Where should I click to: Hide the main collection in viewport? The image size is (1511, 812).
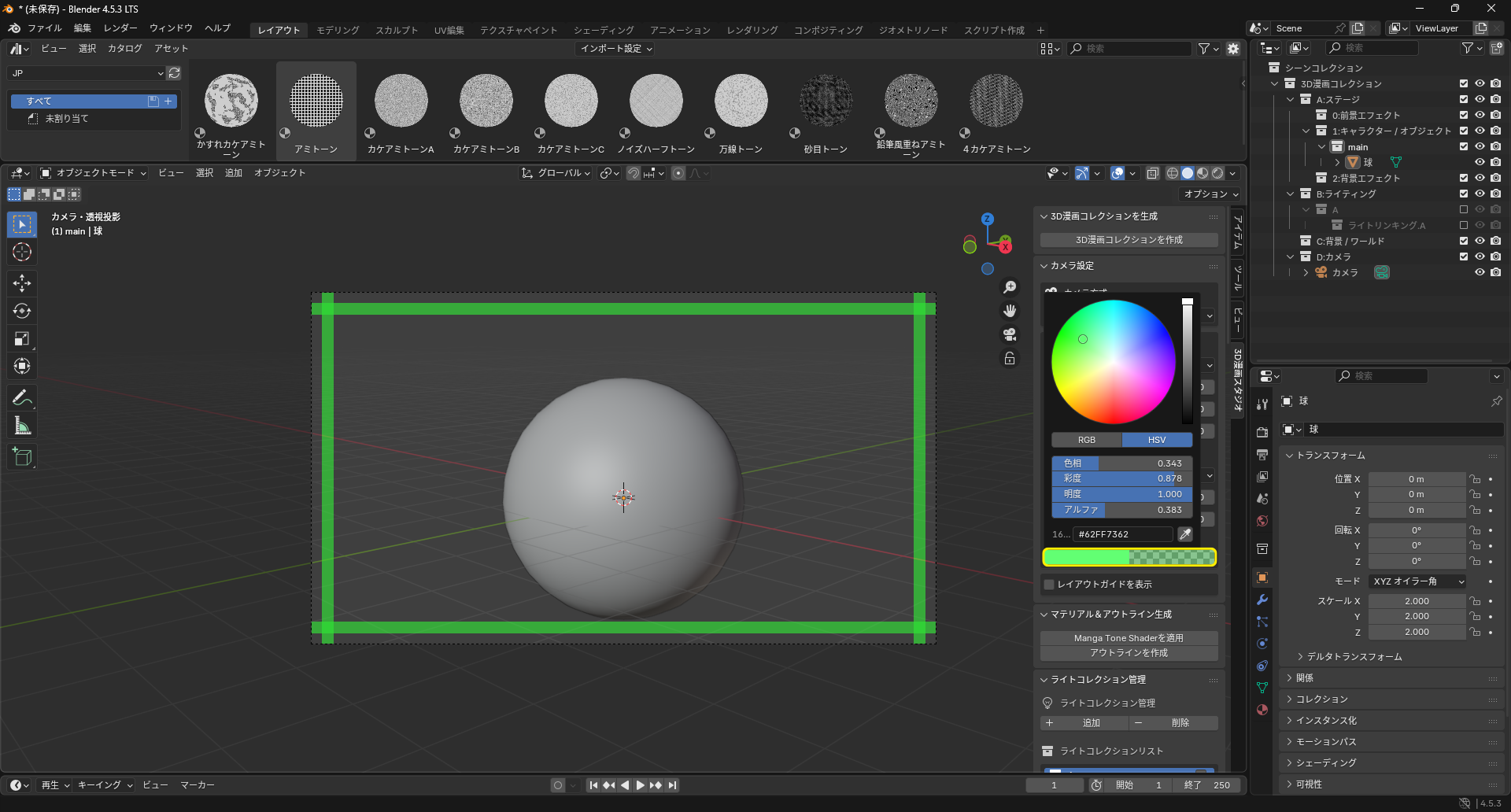coord(1480,146)
